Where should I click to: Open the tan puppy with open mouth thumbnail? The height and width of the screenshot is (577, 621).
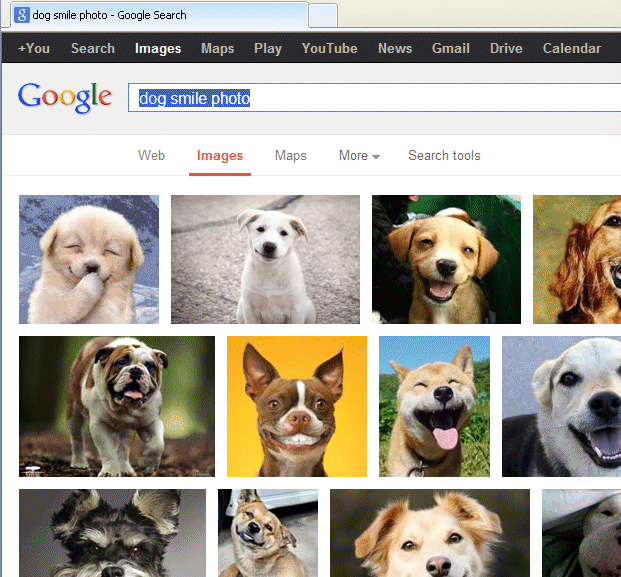[x=446, y=259]
